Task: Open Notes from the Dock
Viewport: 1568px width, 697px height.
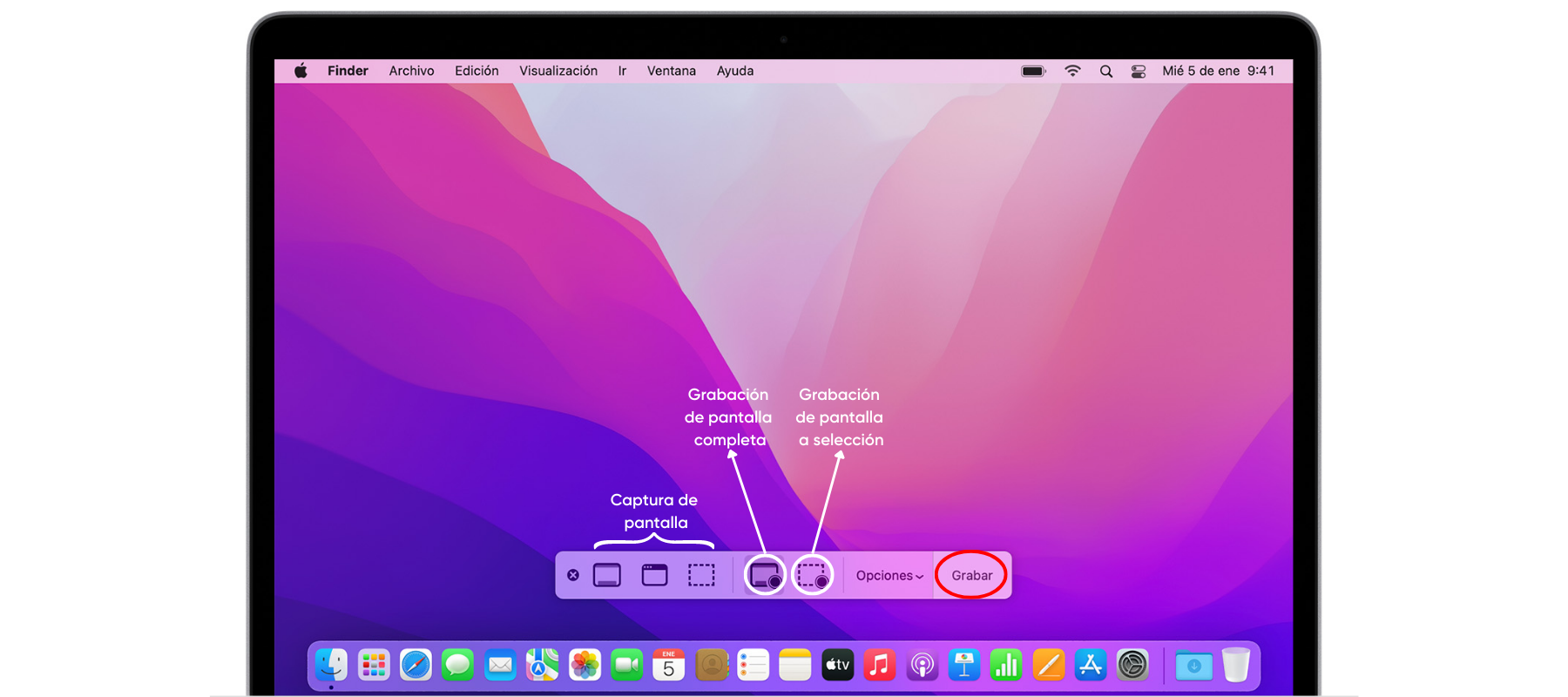Action: coord(795,667)
